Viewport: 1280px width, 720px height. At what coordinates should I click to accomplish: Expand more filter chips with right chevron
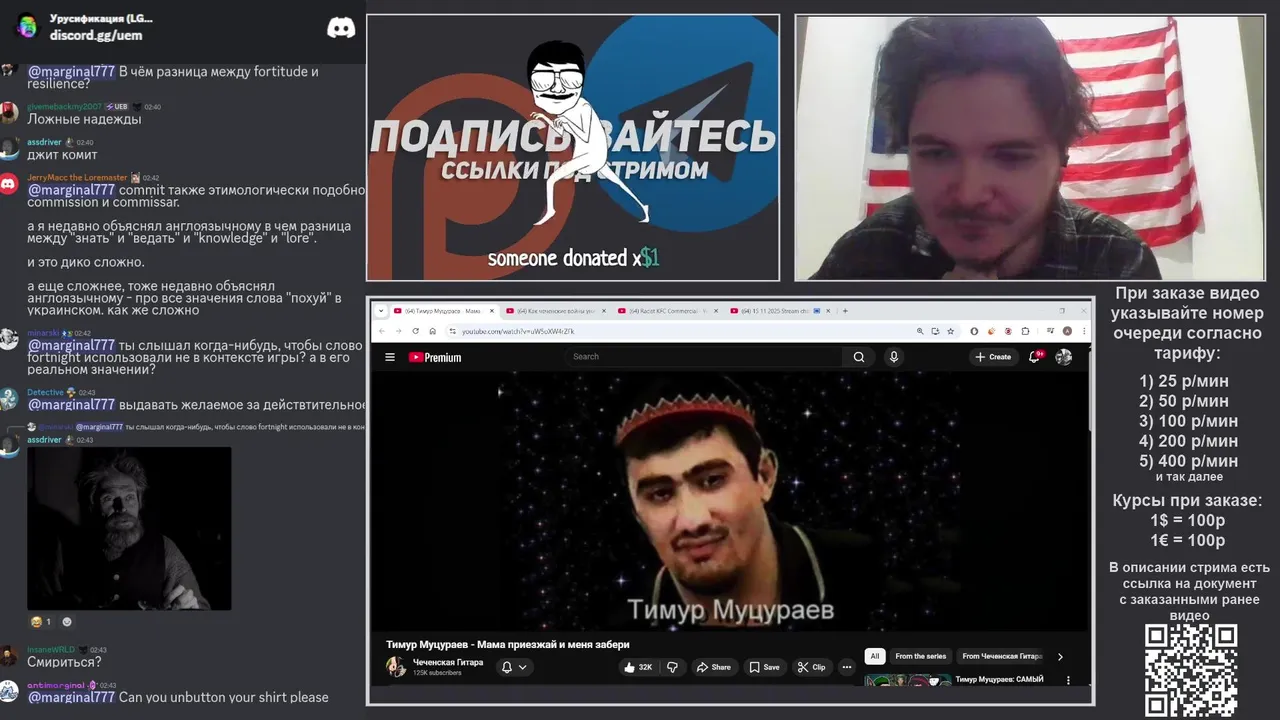coord(1060,657)
